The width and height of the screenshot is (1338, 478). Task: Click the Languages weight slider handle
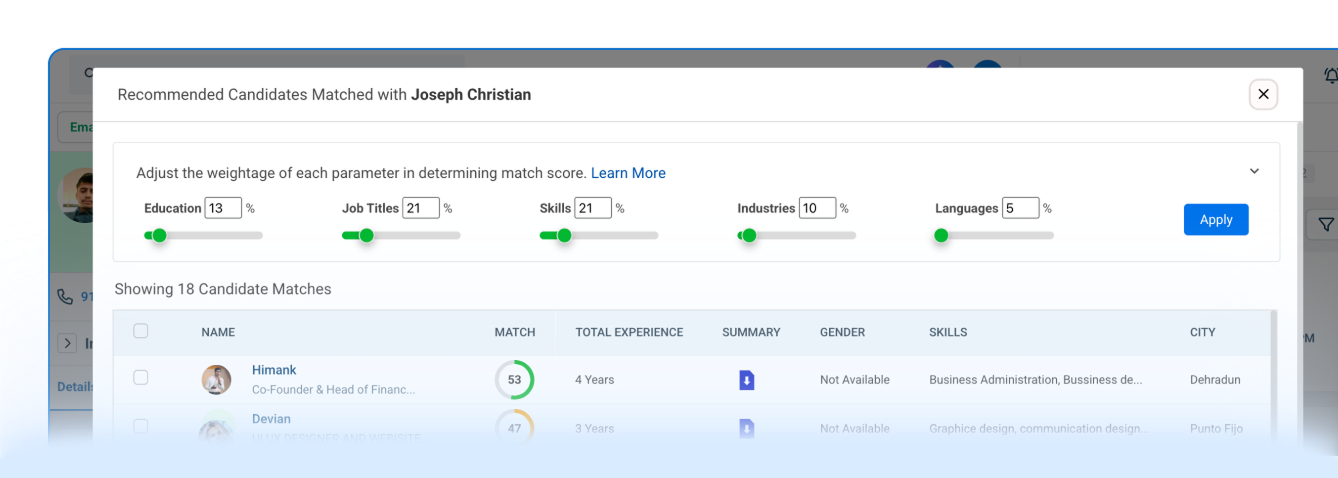click(941, 236)
